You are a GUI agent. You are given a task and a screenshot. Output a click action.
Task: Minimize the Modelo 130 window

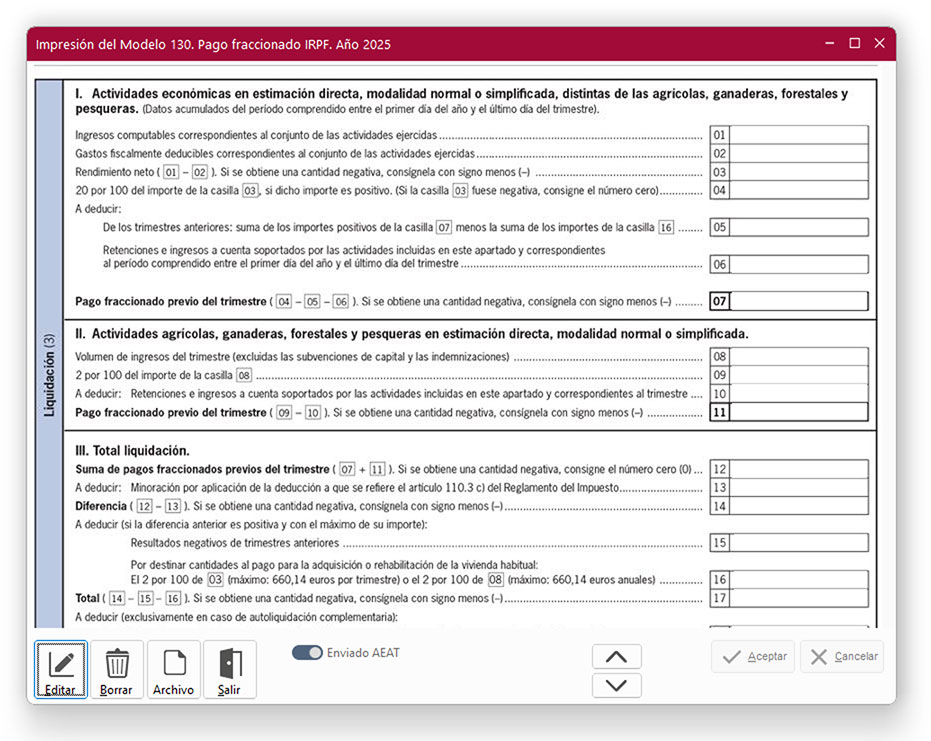pos(829,44)
